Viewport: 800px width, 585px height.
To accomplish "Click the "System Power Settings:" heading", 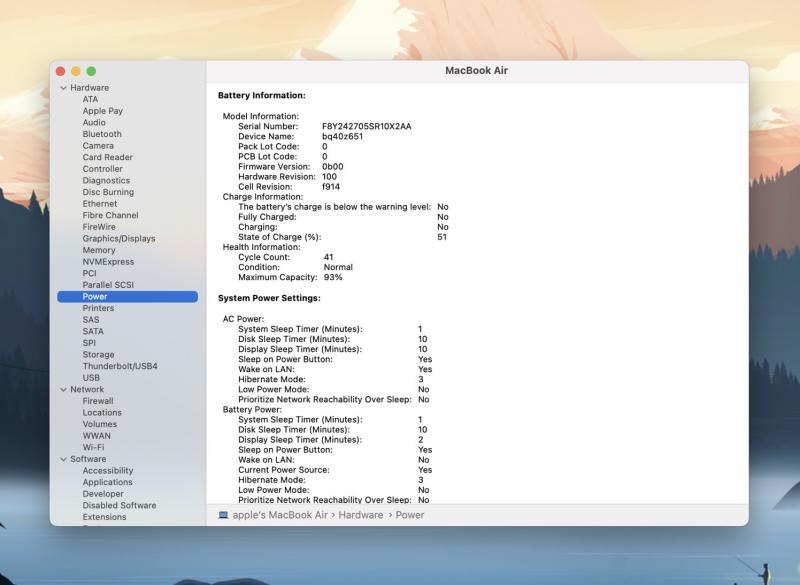I will [269, 298].
